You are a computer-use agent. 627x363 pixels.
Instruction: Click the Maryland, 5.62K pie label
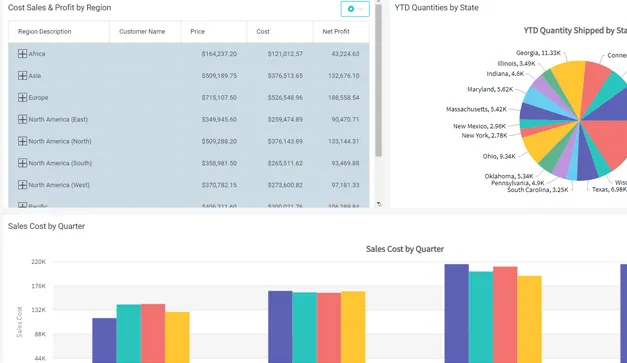click(490, 89)
